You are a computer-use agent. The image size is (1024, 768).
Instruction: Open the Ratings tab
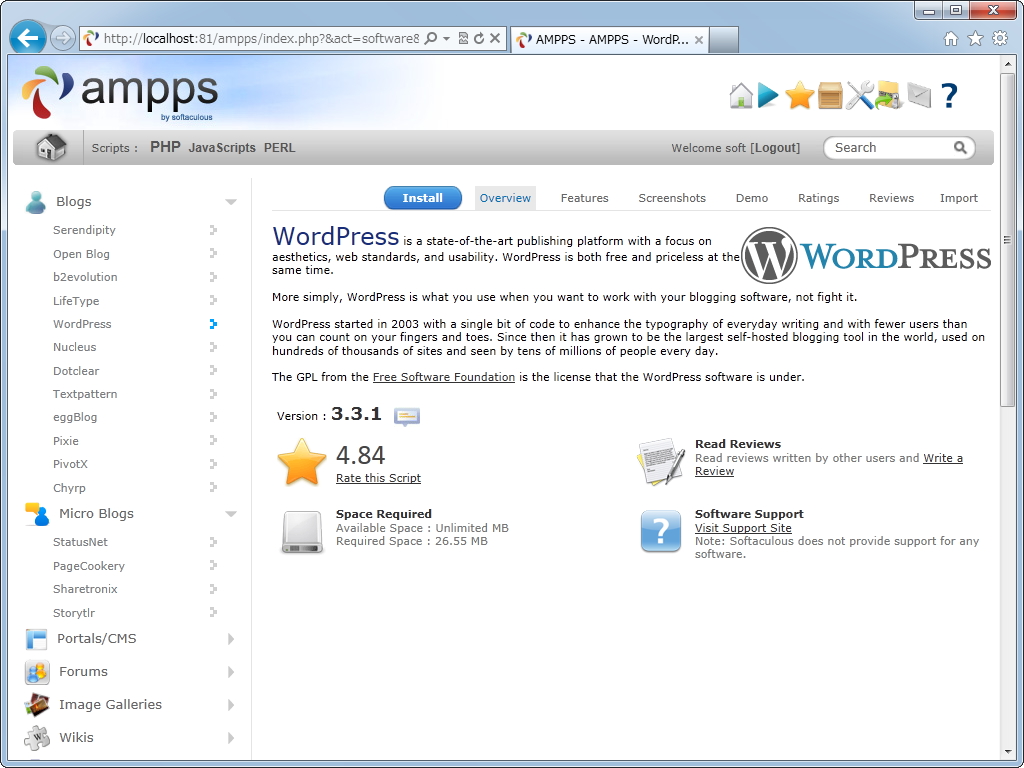click(818, 198)
